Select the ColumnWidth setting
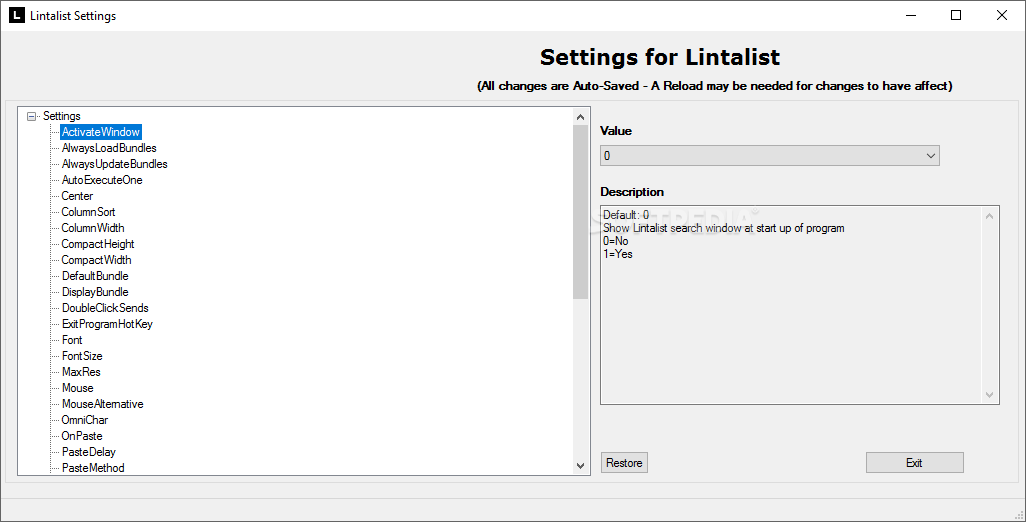1026x522 pixels. 93,228
